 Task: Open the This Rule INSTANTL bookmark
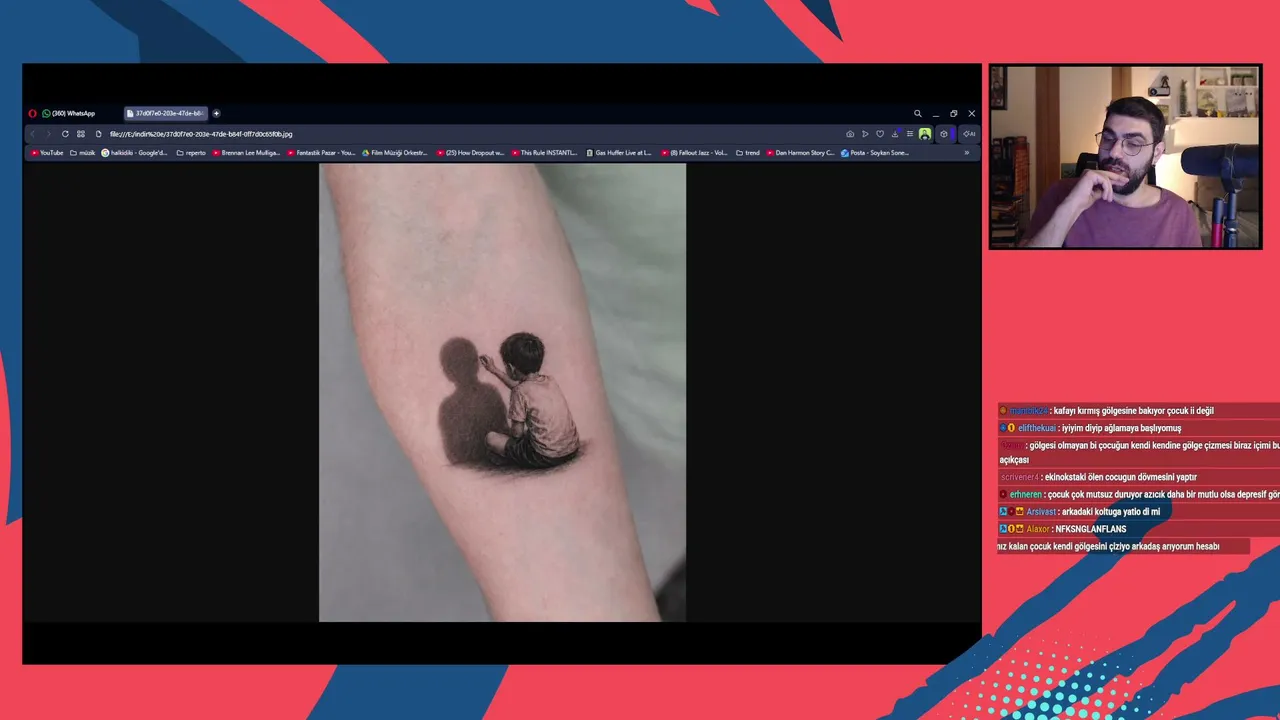545,153
